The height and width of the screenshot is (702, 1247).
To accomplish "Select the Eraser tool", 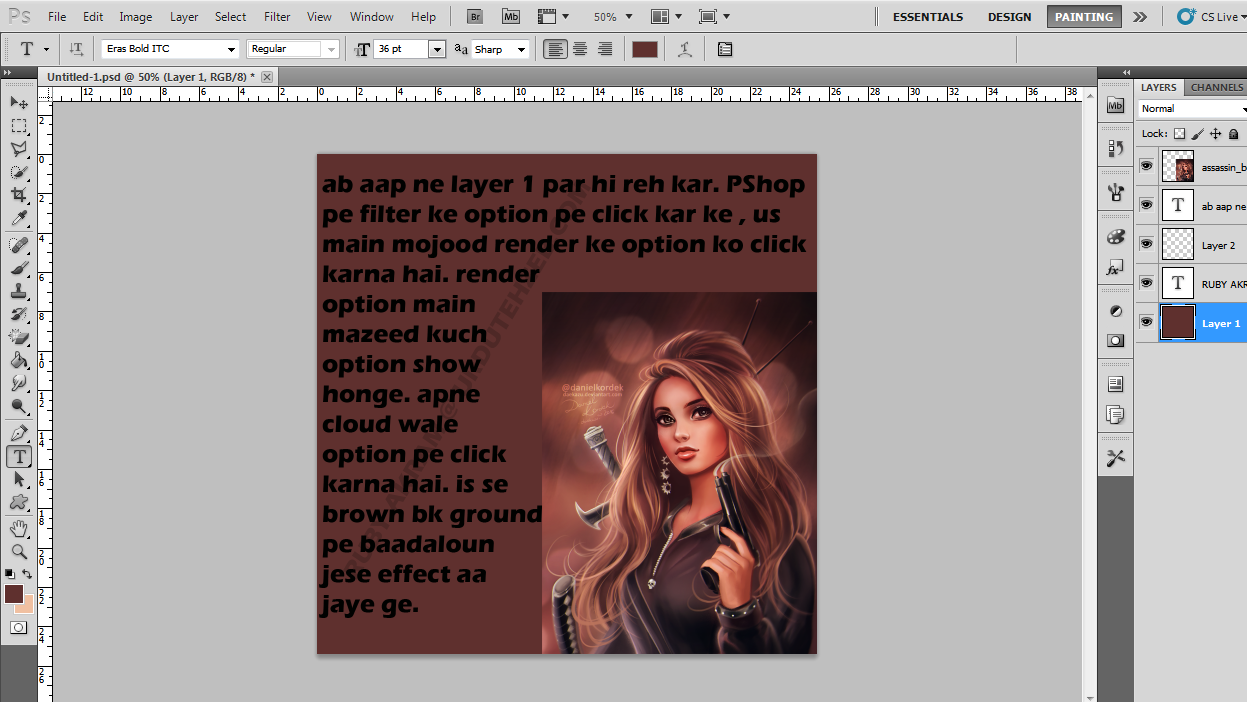I will click(19, 337).
